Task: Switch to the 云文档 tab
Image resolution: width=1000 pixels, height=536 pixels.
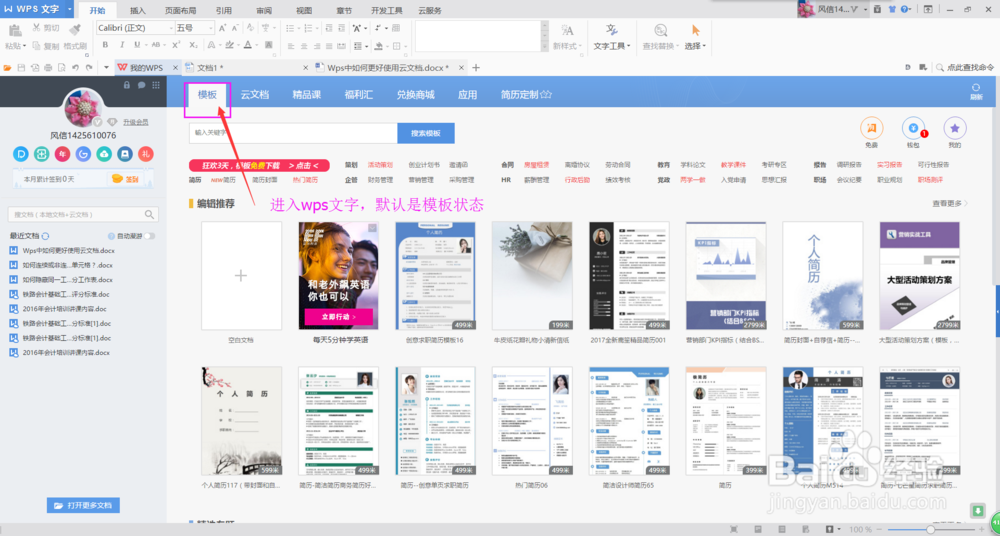Action: (254, 94)
